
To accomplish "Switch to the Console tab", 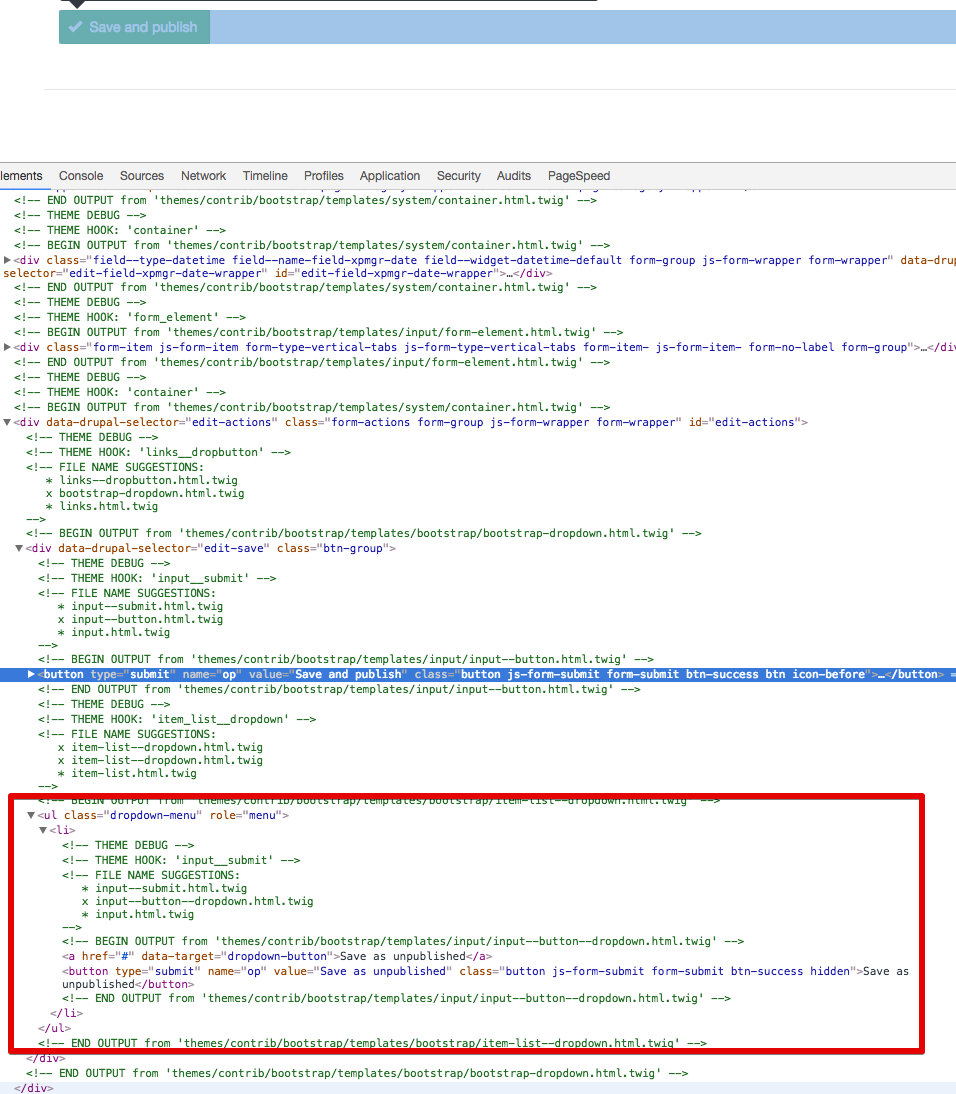I will click(80, 176).
